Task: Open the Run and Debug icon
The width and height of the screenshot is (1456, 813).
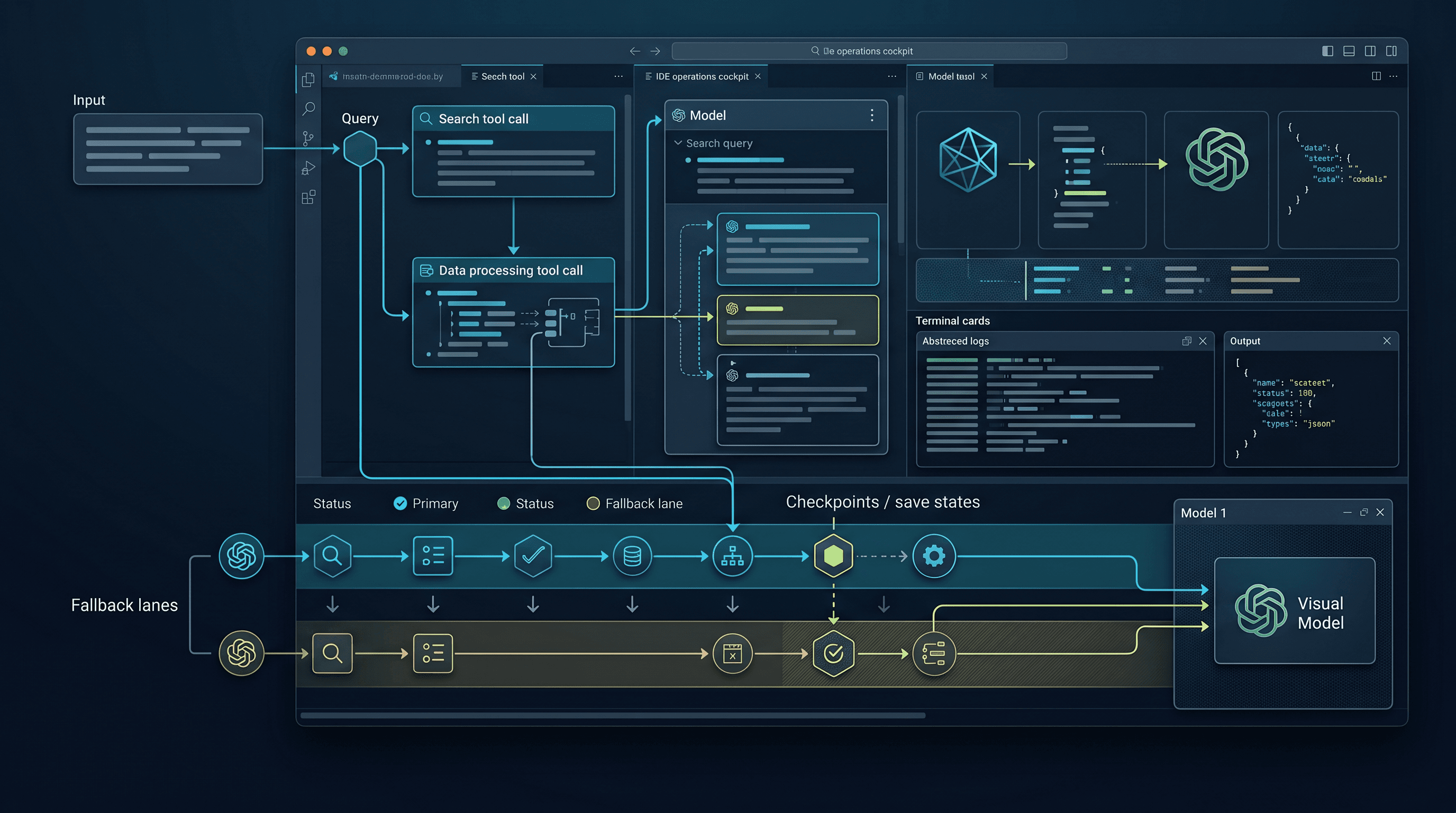Action: point(308,168)
